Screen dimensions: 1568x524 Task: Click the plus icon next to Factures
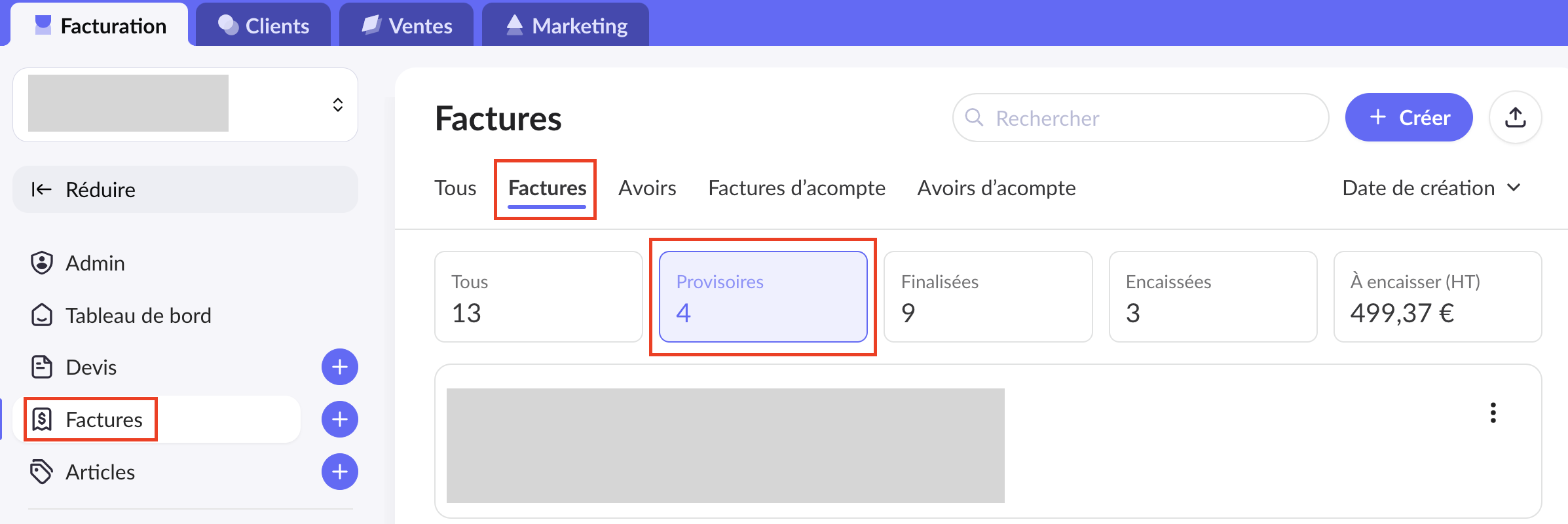click(x=339, y=419)
